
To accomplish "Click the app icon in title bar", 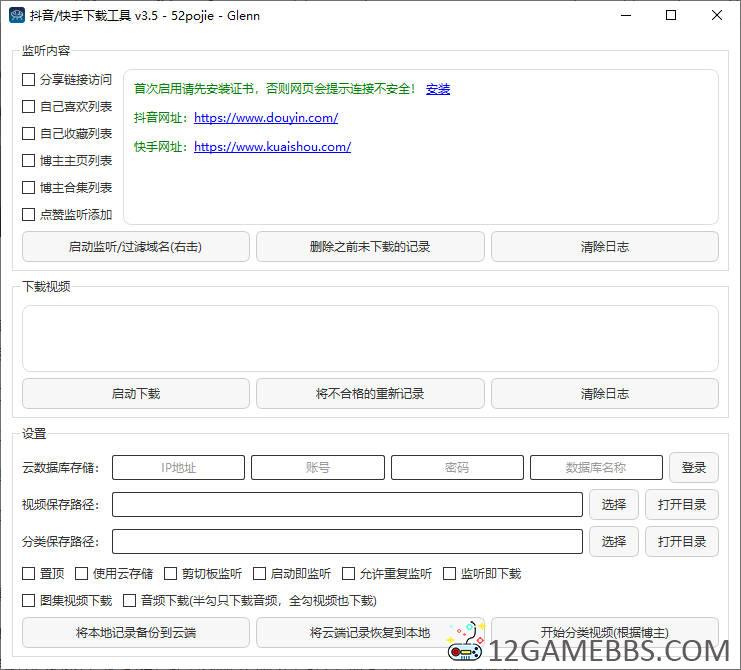I will pos(16,15).
